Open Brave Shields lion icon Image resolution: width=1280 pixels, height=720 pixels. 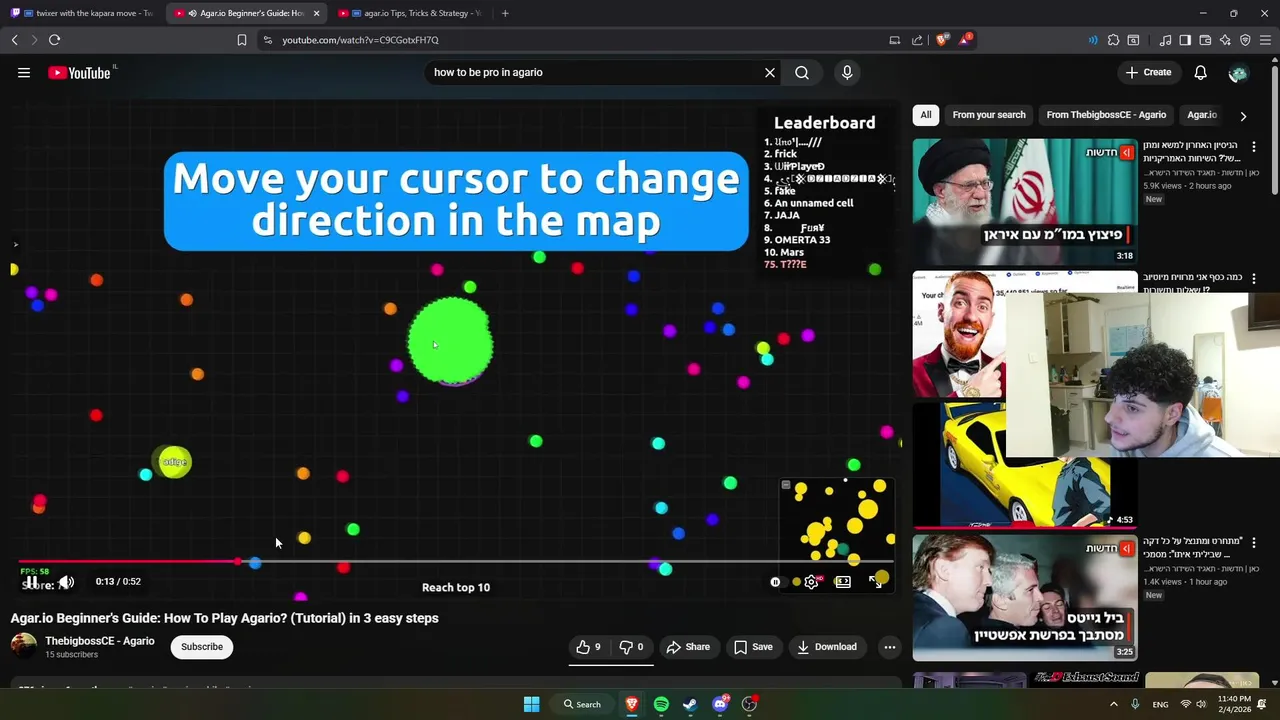coord(941,40)
